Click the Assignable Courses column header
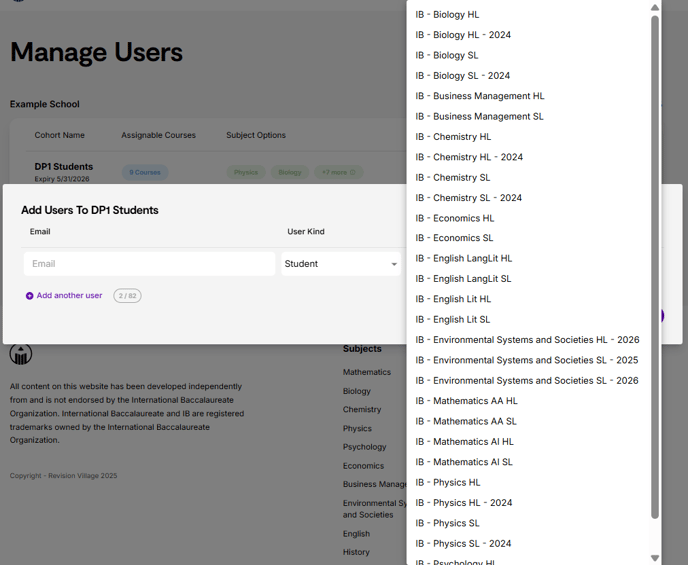 click(158, 135)
